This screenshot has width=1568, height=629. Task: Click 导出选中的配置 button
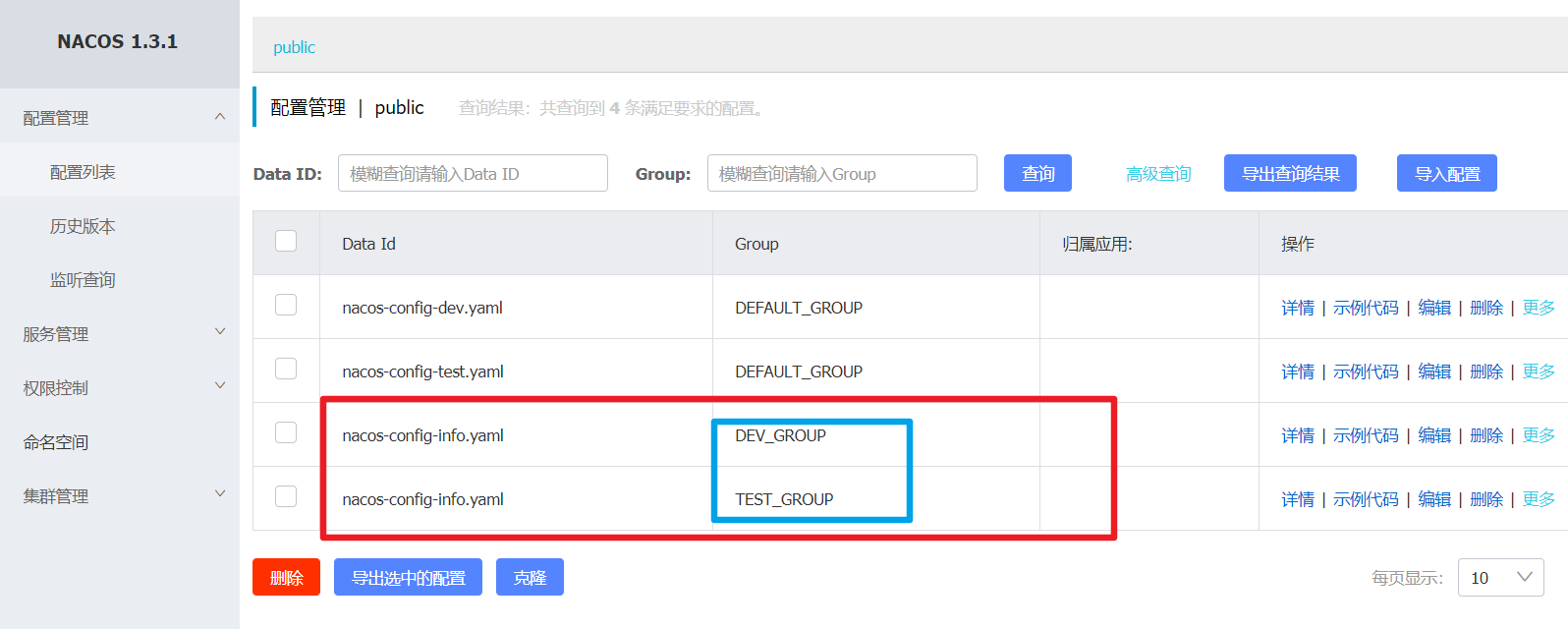[x=408, y=577]
